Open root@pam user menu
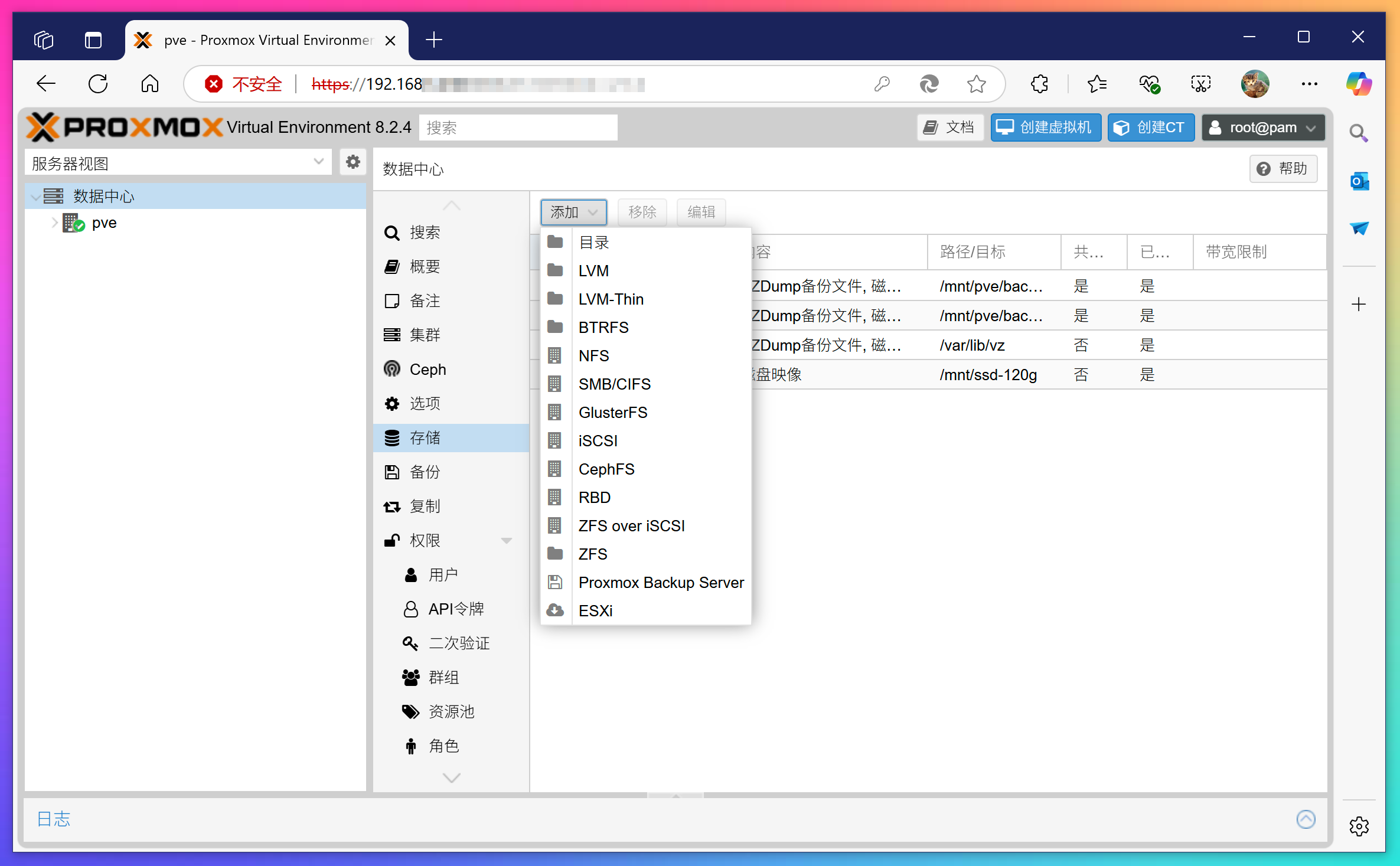1400x866 pixels. (x=1262, y=128)
